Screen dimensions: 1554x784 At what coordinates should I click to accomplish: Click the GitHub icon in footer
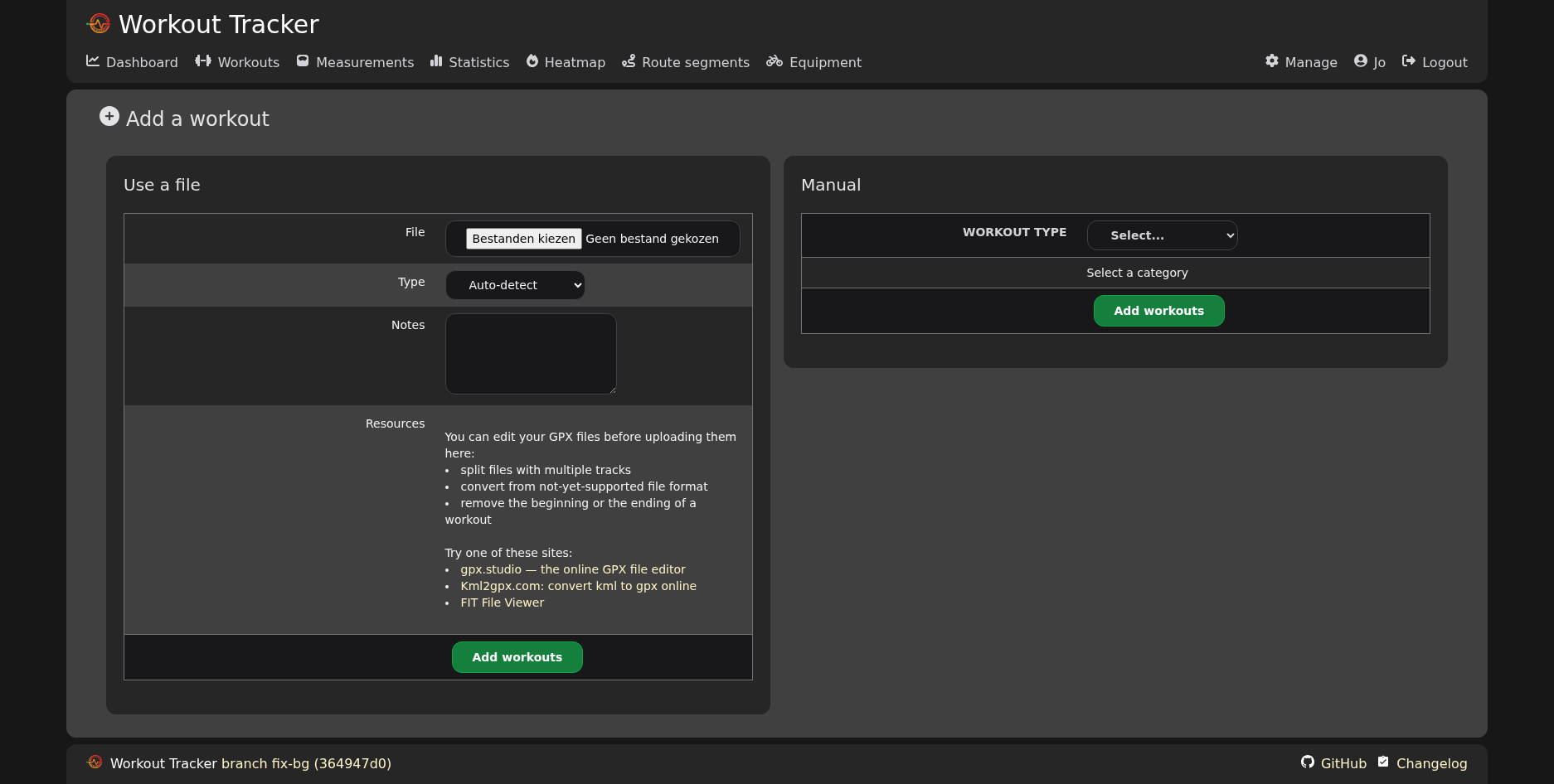point(1308,762)
